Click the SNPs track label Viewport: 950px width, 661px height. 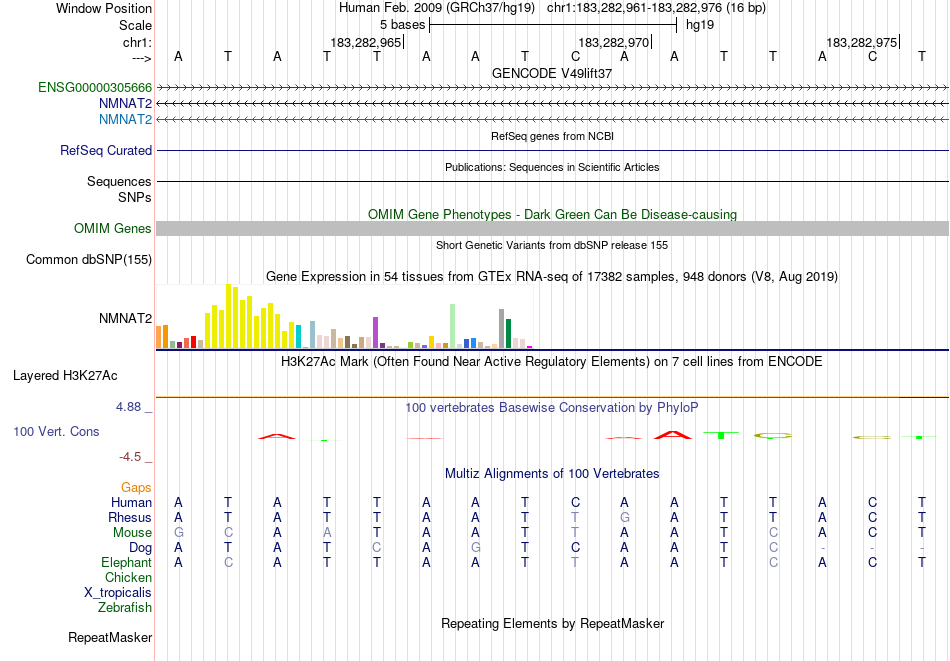tap(135, 198)
